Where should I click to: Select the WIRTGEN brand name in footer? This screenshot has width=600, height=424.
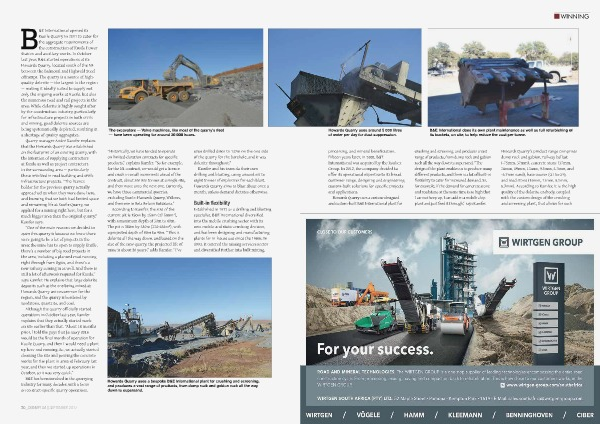(x=319, y=415)
